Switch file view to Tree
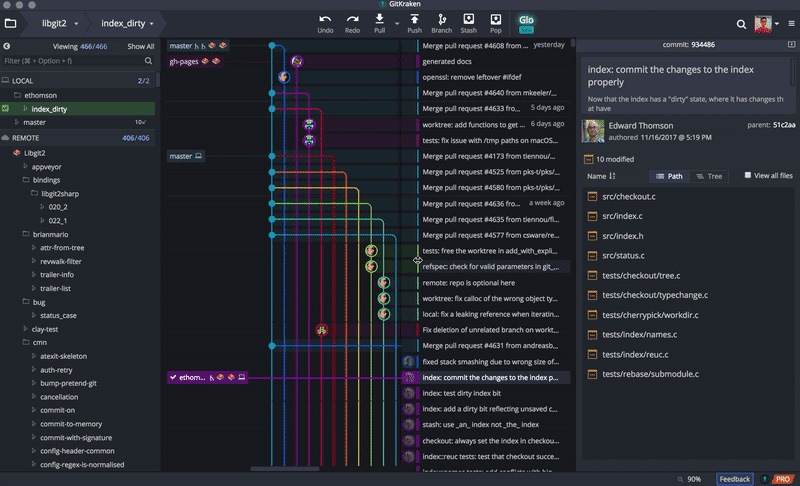 coord(709,176)
